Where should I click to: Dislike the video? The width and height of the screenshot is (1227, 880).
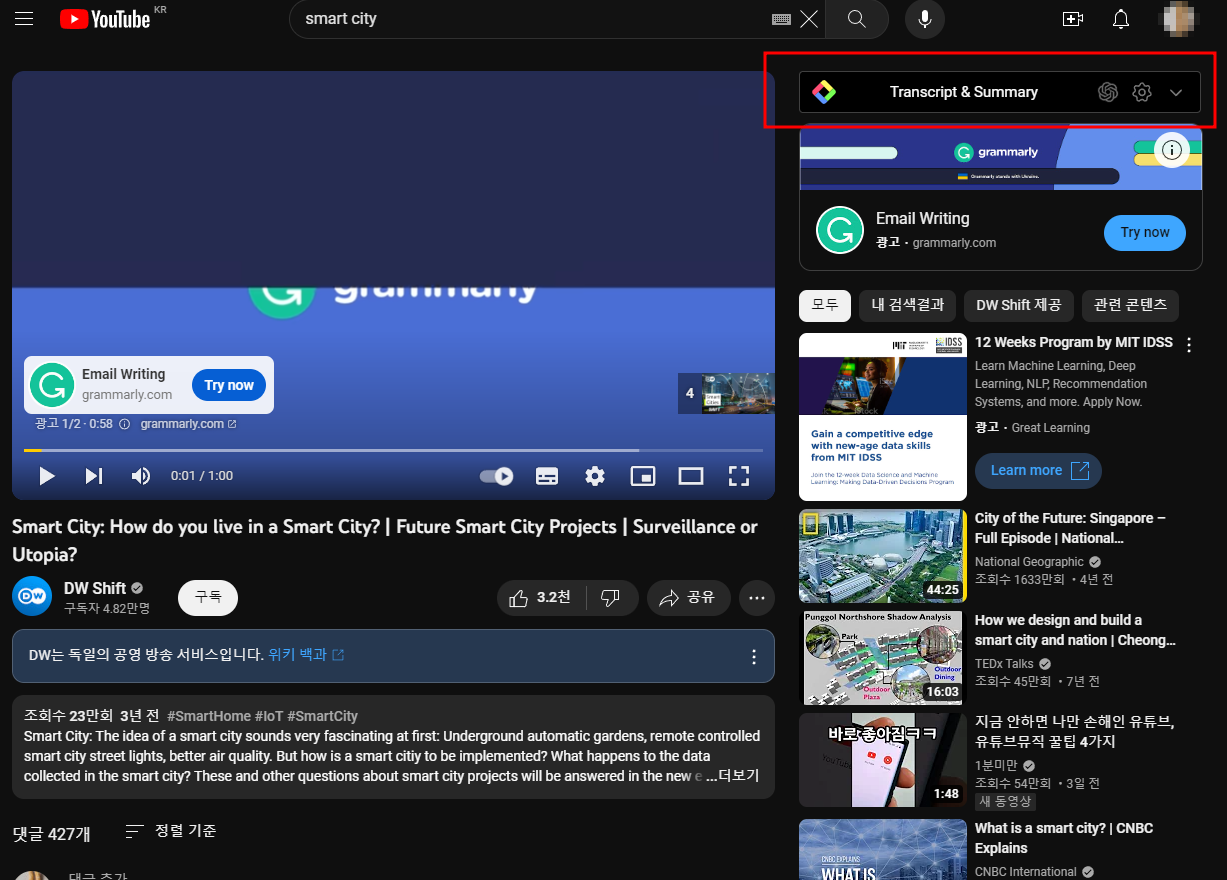pos(611,598)
